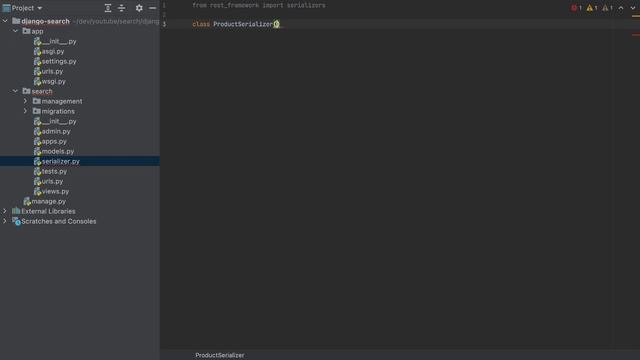Click the Python icon of serializer.py
The height and width of the screenshot is (360, 640).
coord(37,161)
